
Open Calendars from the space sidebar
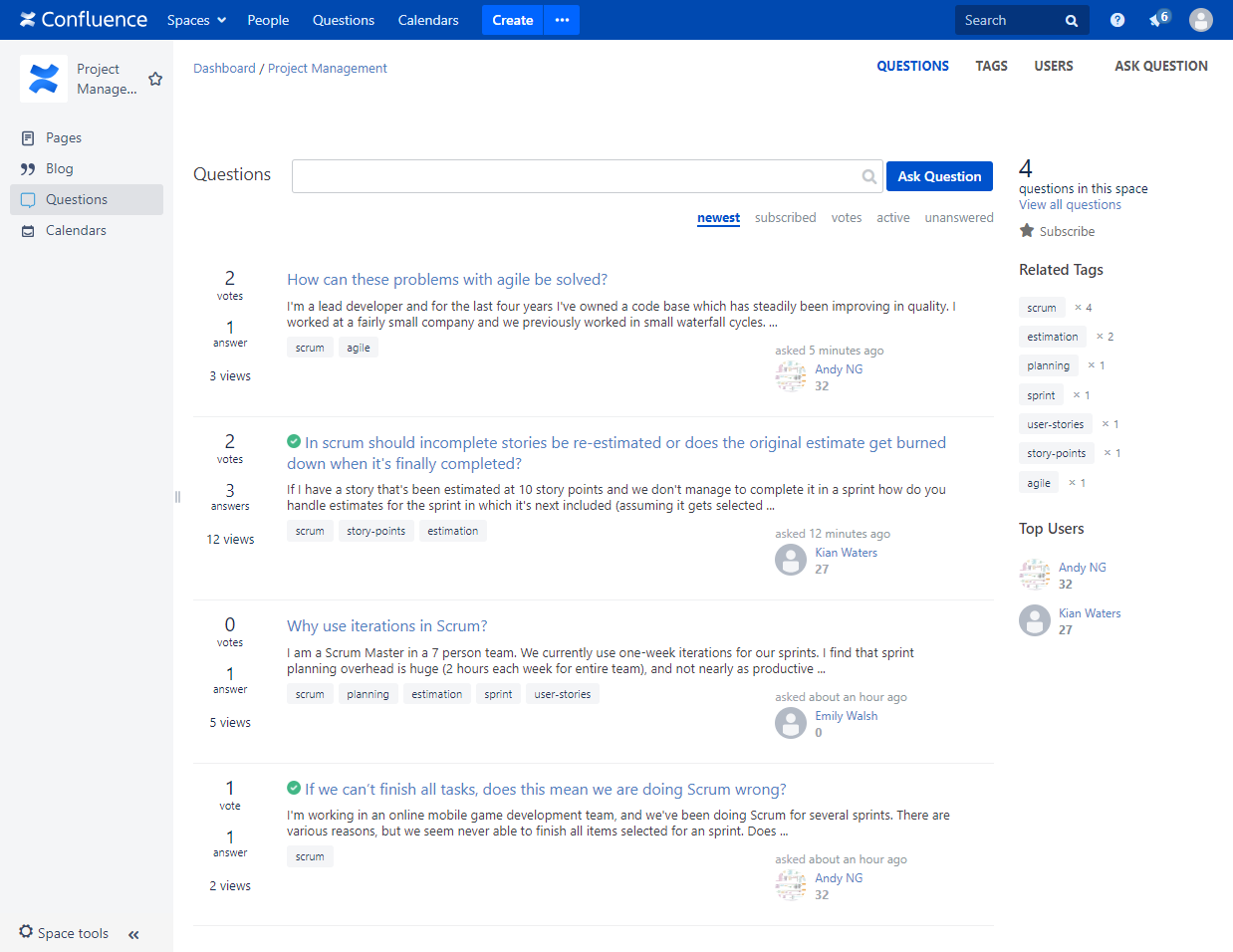(75, 230)
